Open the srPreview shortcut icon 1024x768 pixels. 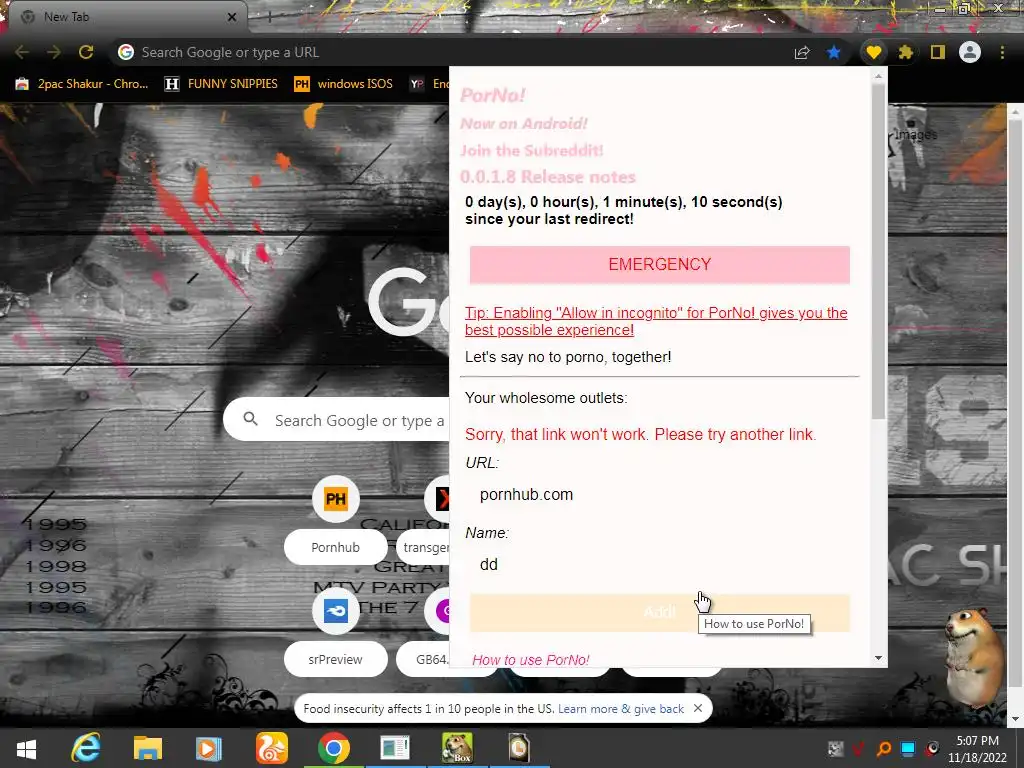(336, 611)
